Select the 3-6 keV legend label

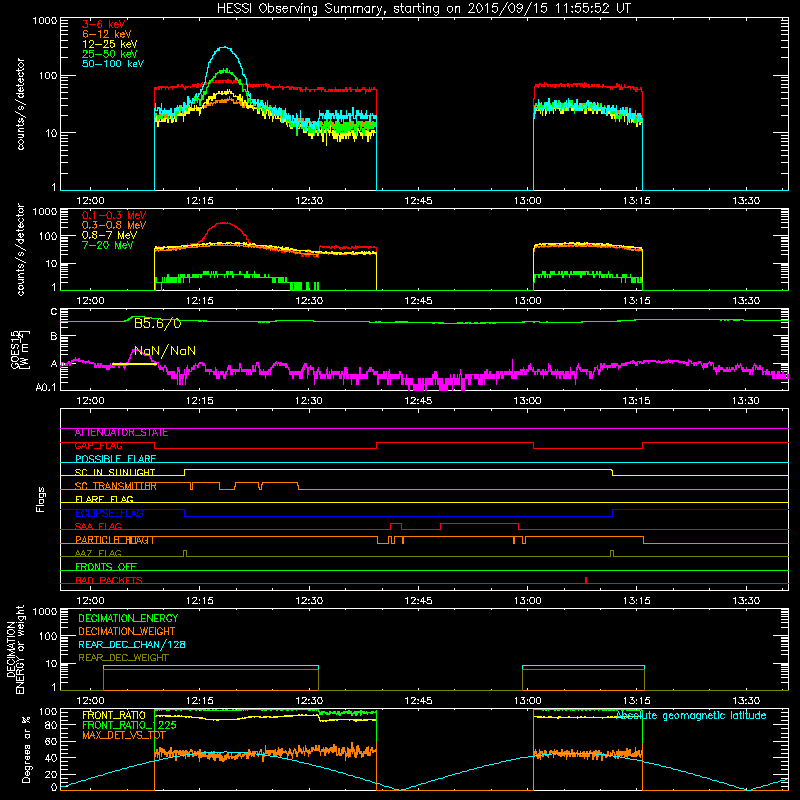point(104,24)
